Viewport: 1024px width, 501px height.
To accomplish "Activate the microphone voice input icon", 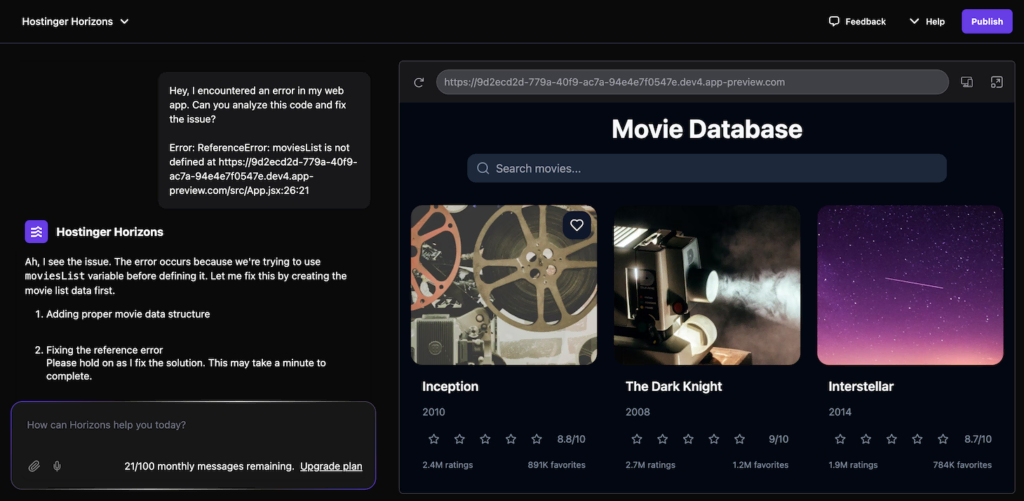I will point(57,466).
